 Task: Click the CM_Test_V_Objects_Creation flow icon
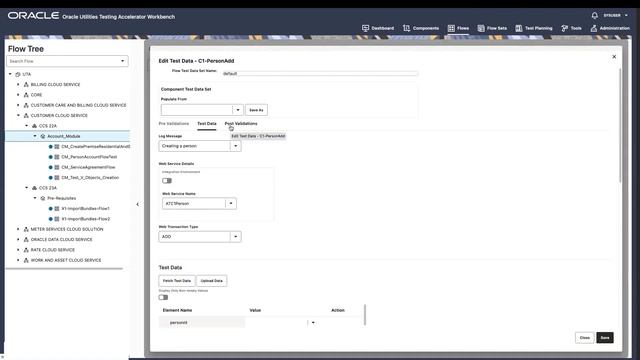(x=57, y=178)
